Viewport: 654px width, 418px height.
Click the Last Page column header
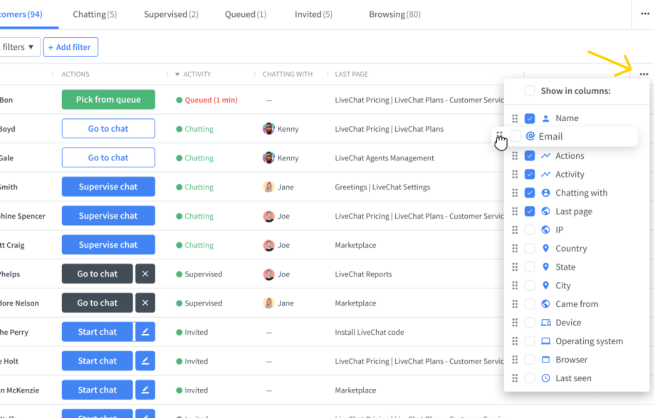click(351, 74)
